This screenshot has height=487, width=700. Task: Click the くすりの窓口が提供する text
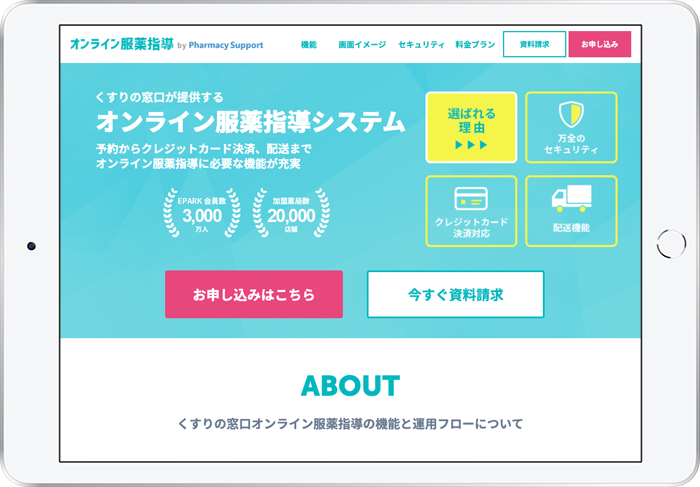(x=159, y=97)
